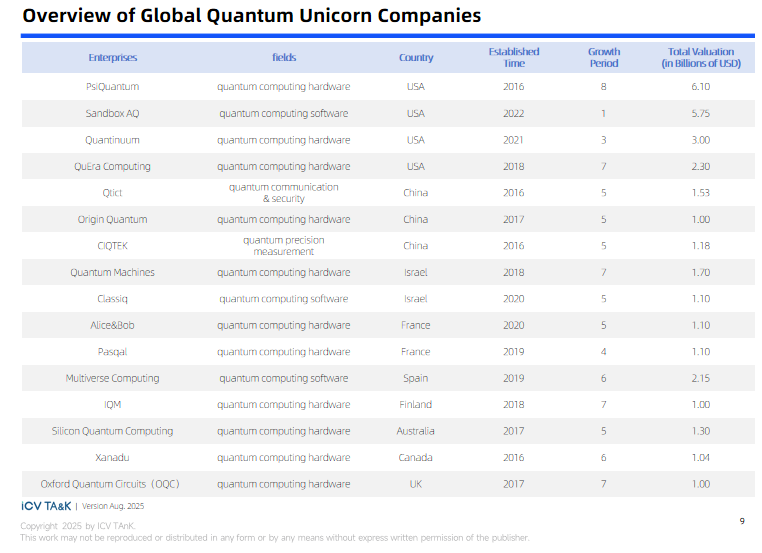This screenshot has height=553, width=762.
Task: Click the Country column header
Action: pos(416,58)
